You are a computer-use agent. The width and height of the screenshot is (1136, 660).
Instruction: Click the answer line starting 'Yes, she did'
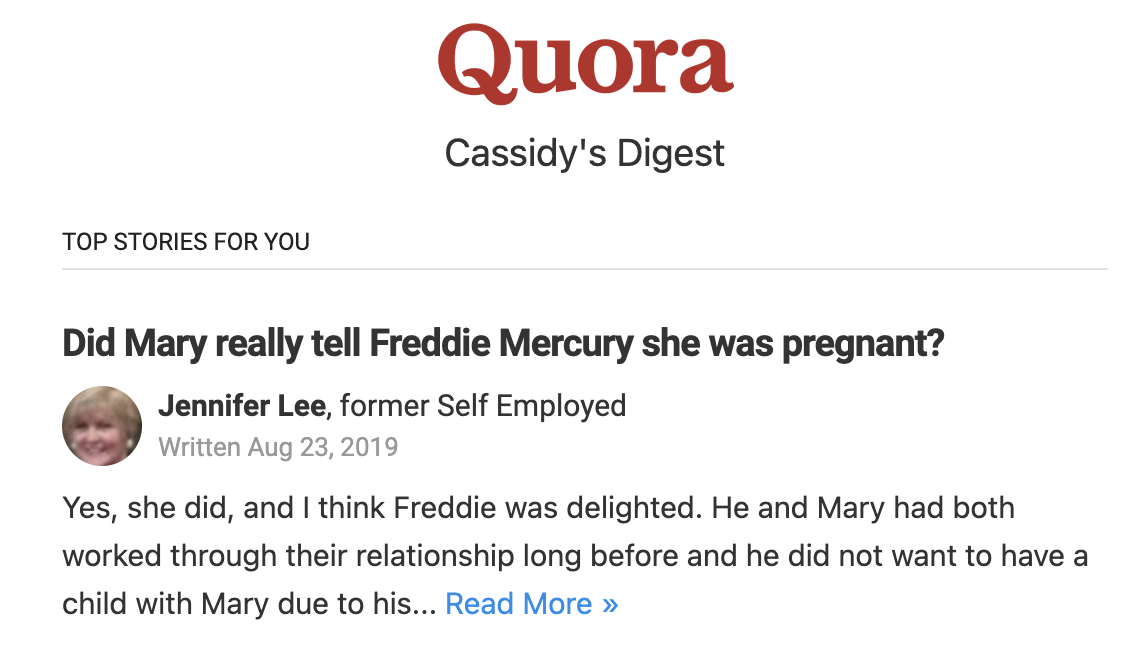(538, 508)
